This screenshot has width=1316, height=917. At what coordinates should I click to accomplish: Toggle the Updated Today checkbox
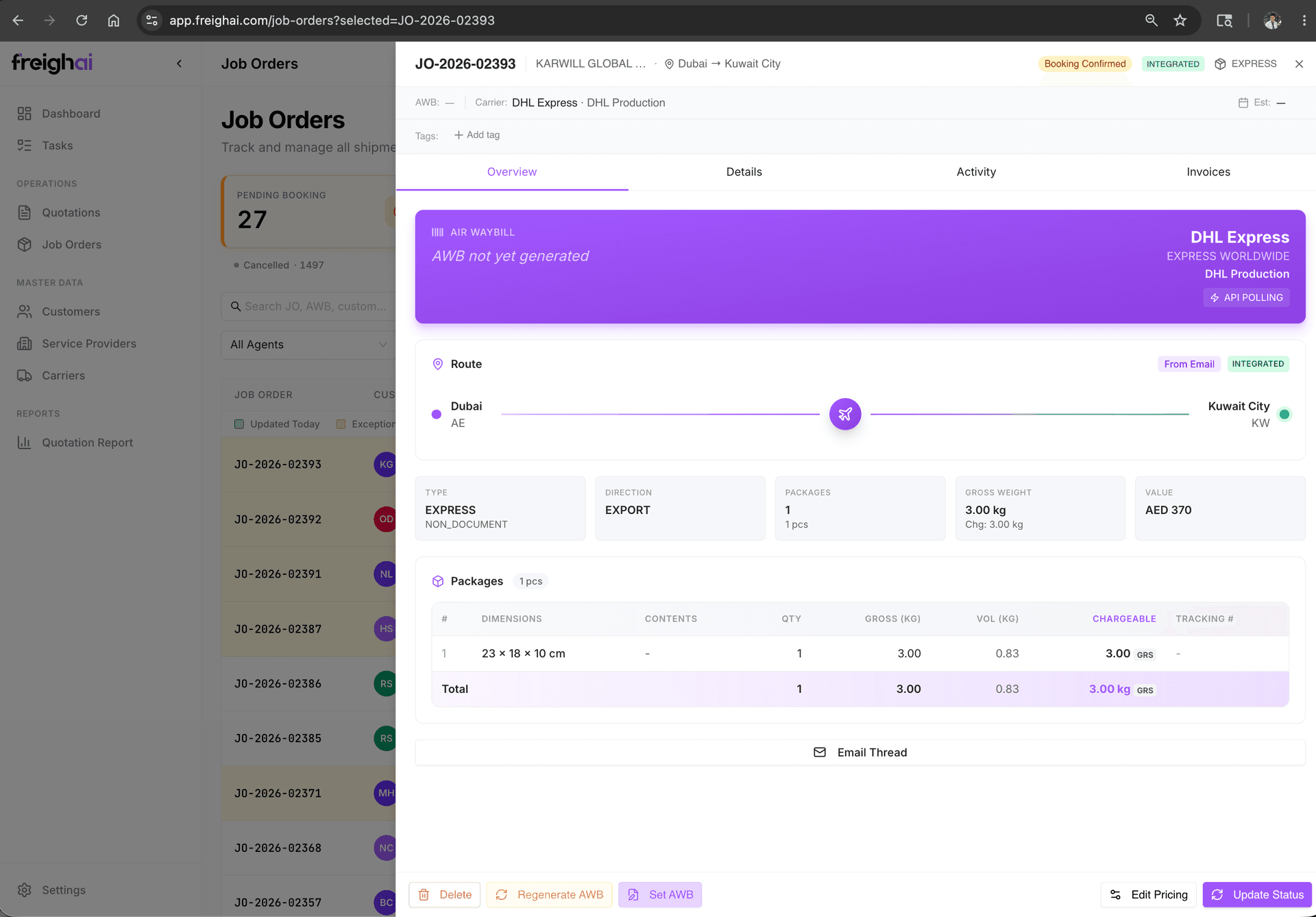click(239, 424)
